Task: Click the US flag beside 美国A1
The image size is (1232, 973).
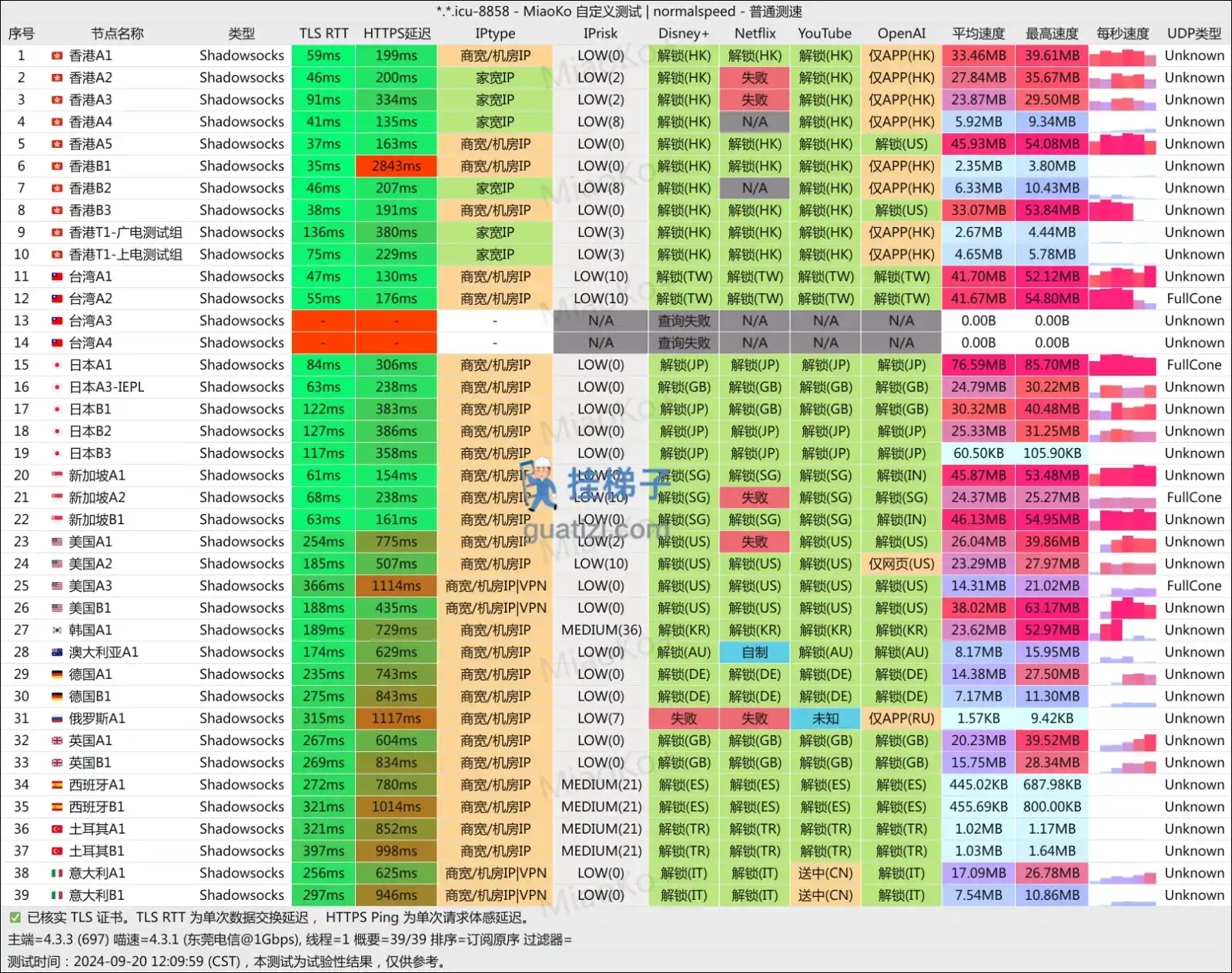Action: [57, 542]
